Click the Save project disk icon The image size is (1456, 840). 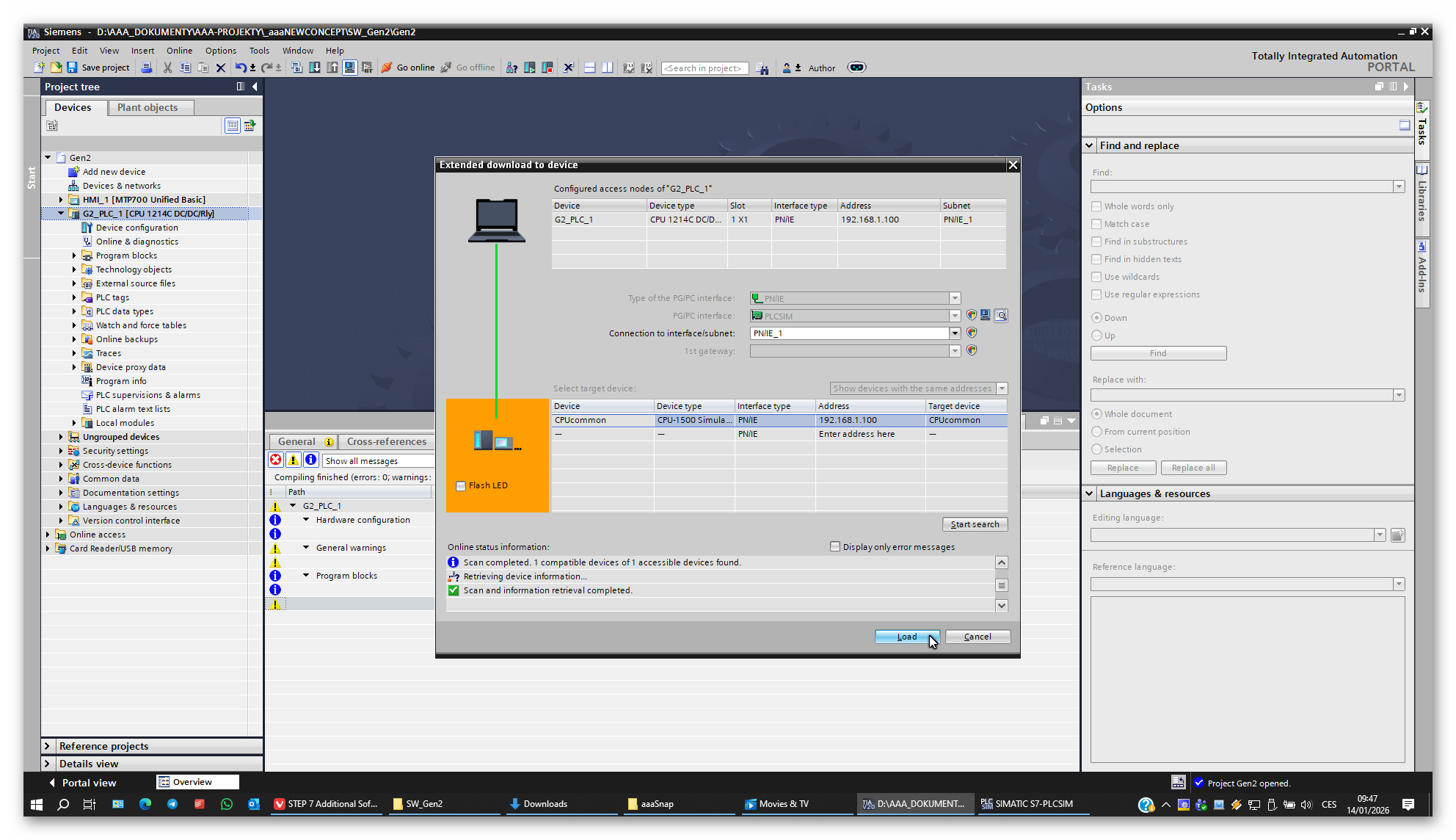72,68
